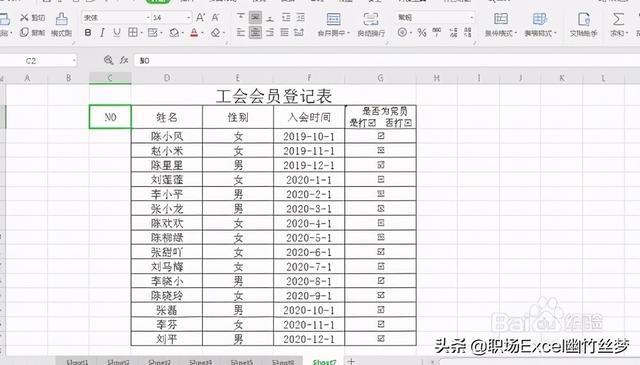Click the top align icon
Image resolution: width=640 pixels, height=365 pixels.
point(241,17)
